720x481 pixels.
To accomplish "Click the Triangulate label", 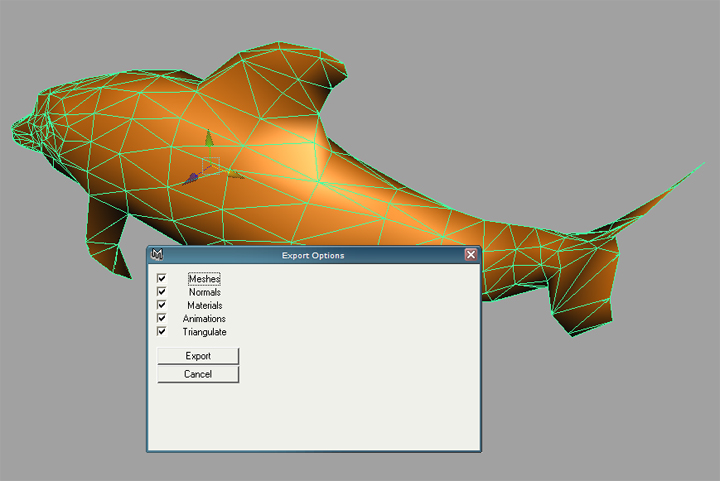I will 204,332.
